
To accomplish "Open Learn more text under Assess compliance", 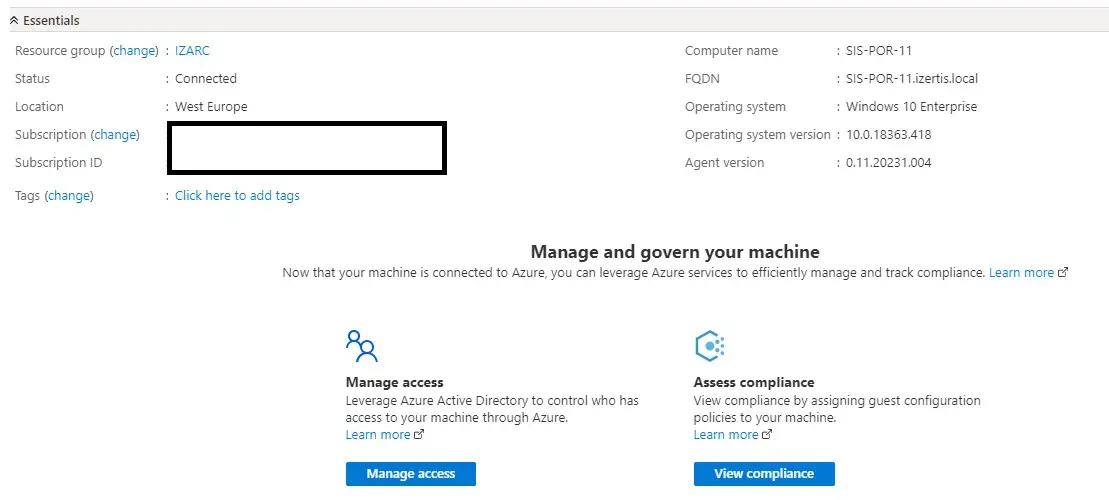I will pos(726,435).
